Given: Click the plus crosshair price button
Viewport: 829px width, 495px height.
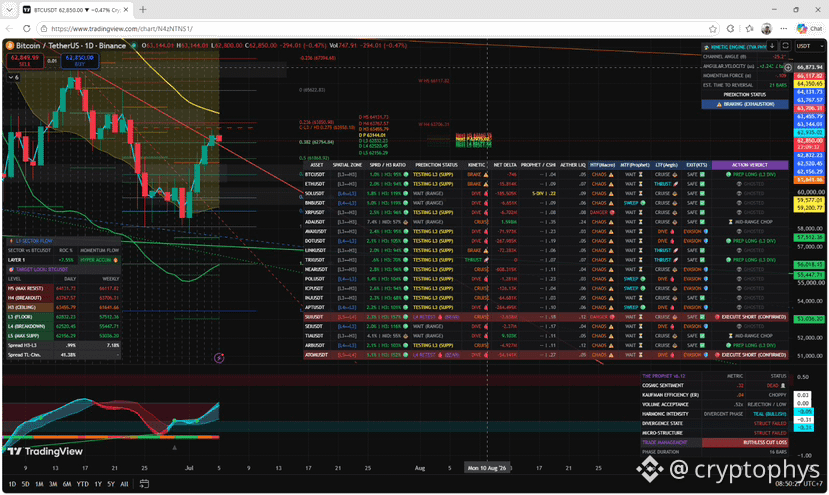Looking at the screenshot, I should 788,68.
